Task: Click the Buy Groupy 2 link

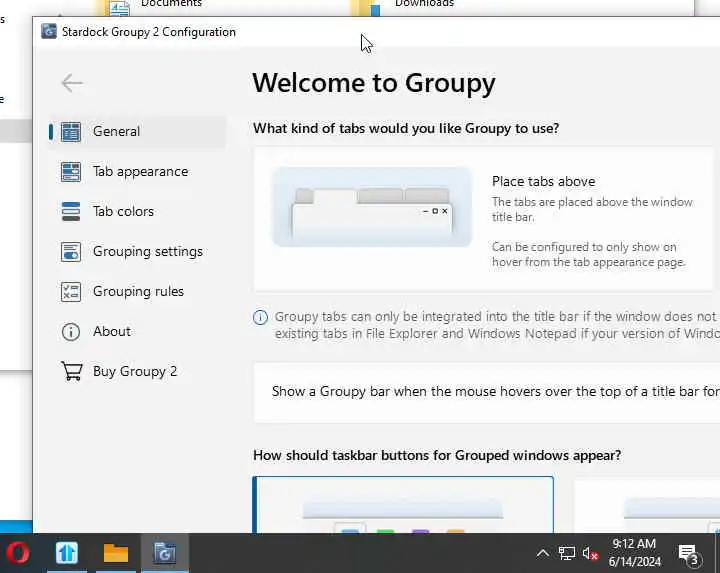Action: click(x=136, y=371)
